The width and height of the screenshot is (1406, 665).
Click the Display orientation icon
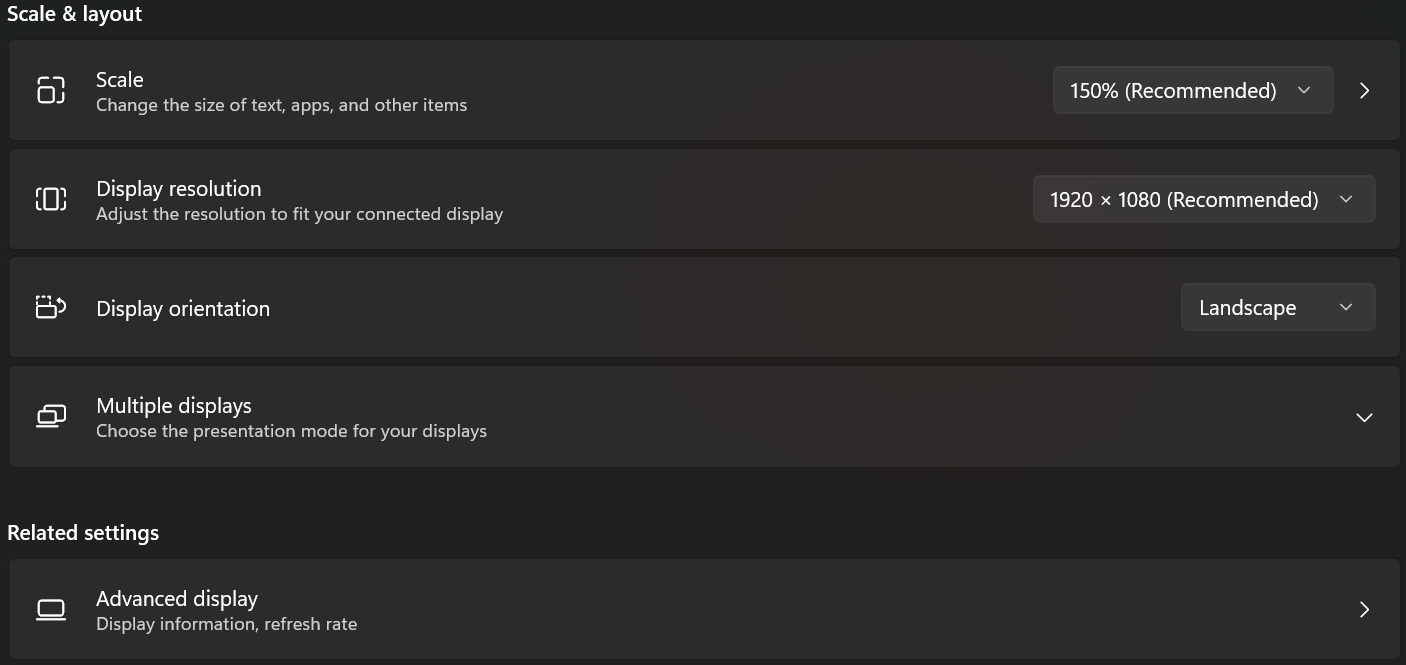(x=50, y=307)
